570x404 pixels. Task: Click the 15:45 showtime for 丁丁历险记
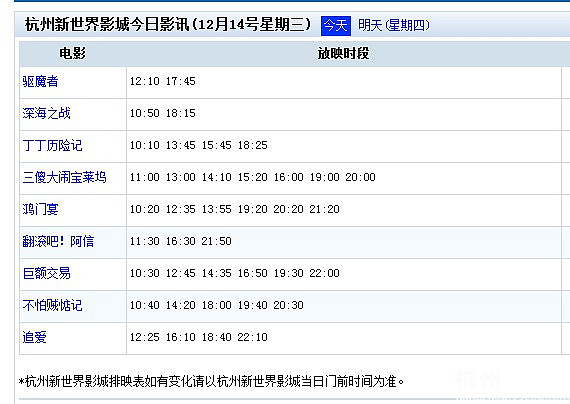[217, 145]
